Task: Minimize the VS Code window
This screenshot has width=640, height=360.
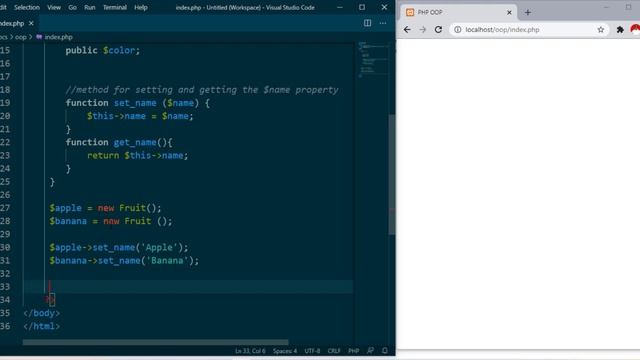Action: coord(340,7)
